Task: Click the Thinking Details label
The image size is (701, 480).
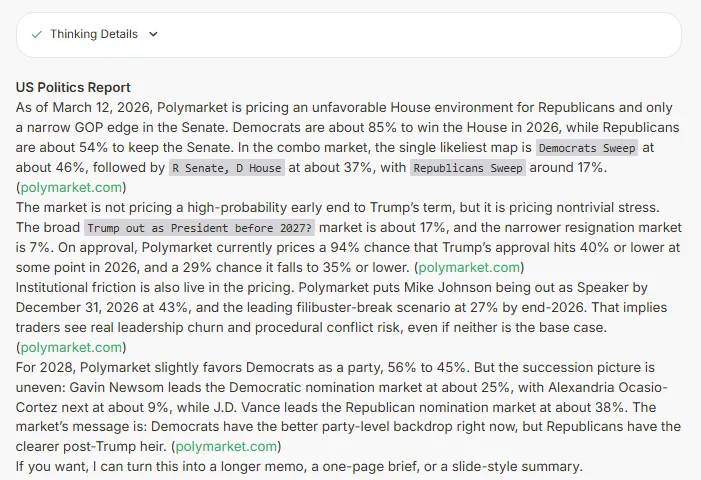Action: [x=94, y=34]
